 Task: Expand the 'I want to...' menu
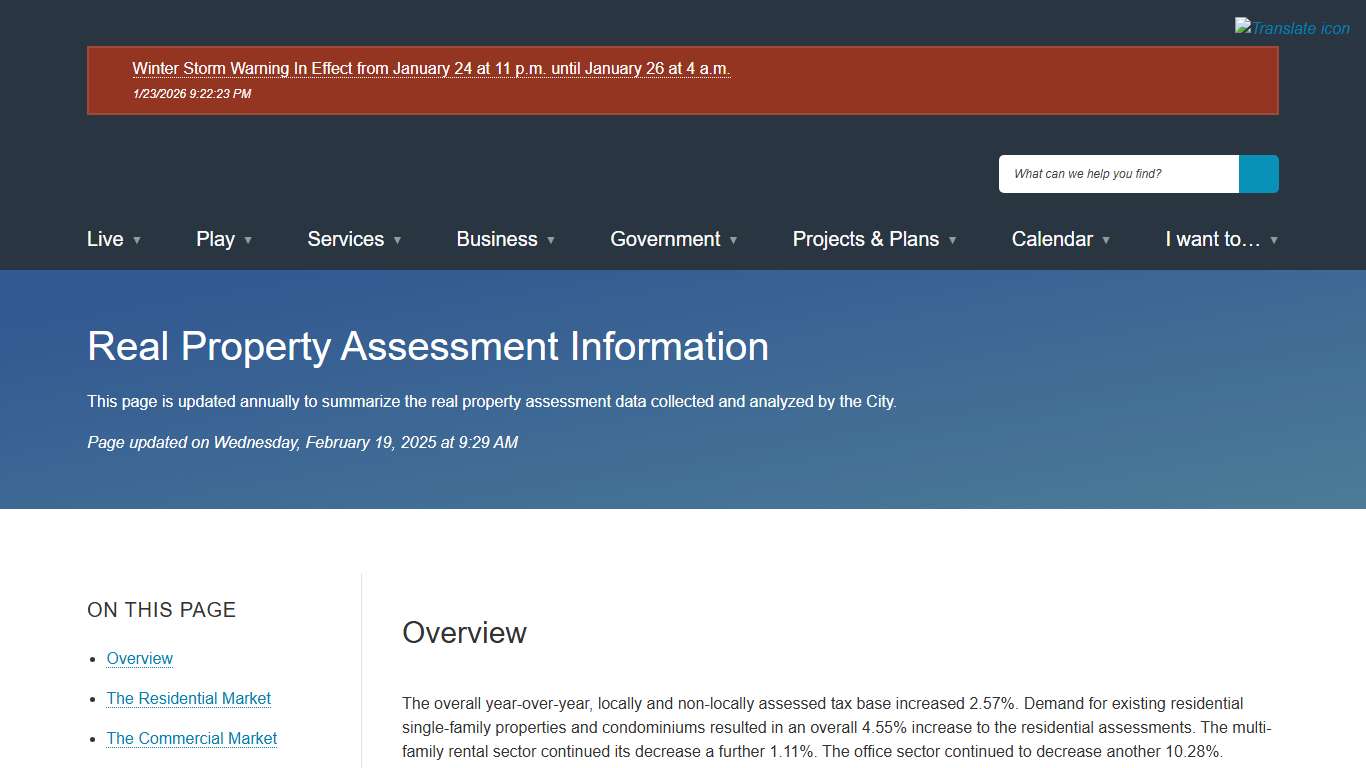click(x=1273, y=240)
